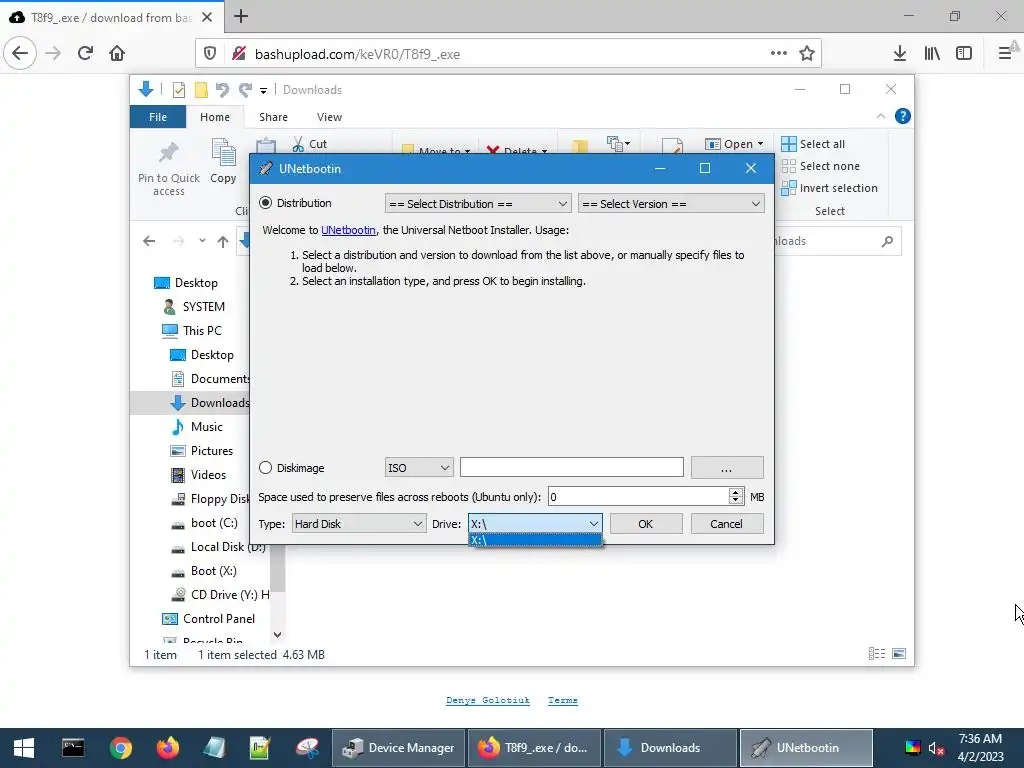The width and height of the screenshot is (1024, 768).
Task: Click the Cut scissors icon
Action: point(298,144)
